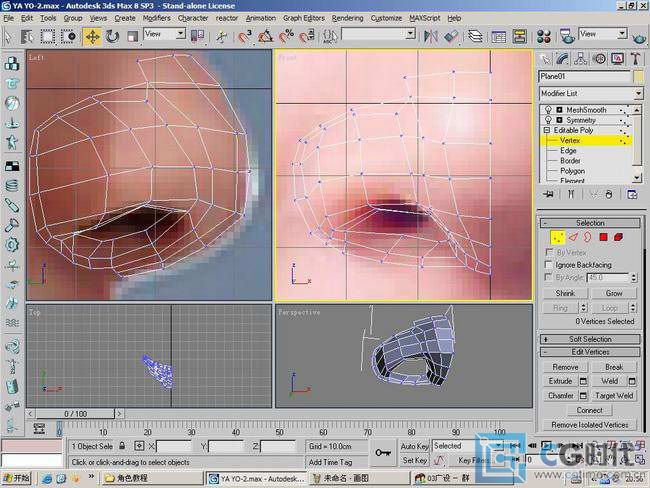The height and width of the screenshot is (488, 650).
Task: Select Edge sub-object selection icon
Action: click(573, 237)
